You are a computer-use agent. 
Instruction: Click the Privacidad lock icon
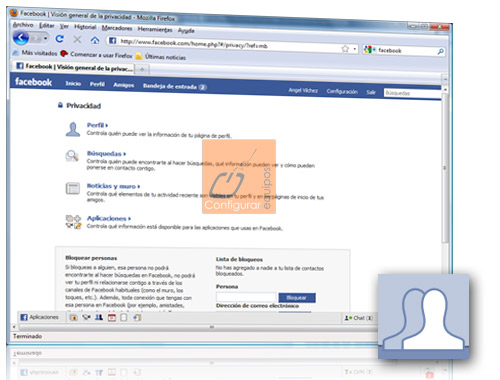tap(60, 105)
